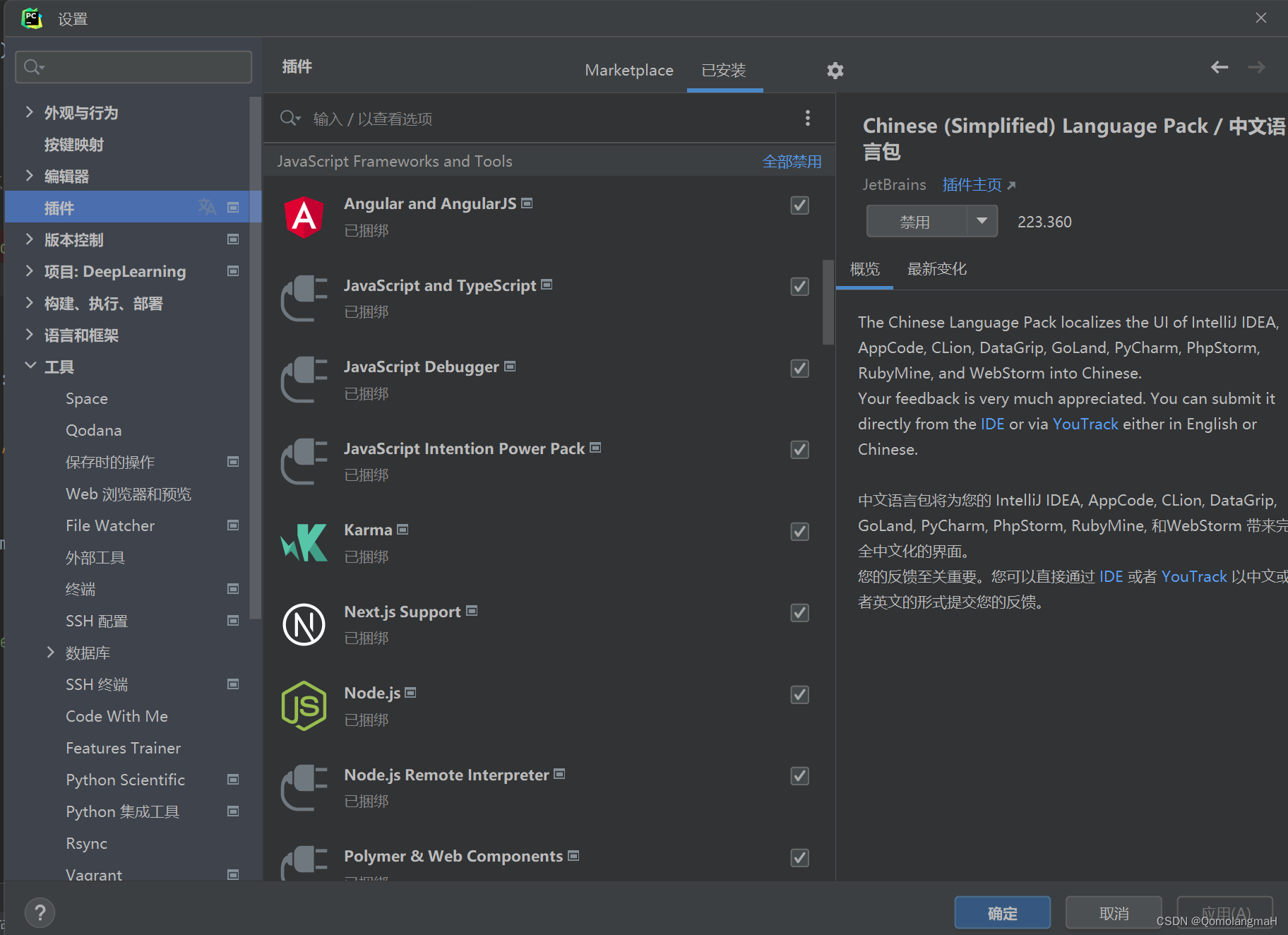Open the 禁用 button dropdown arrow
Viewport: 1288px width, 935px height.
[982, 221]
